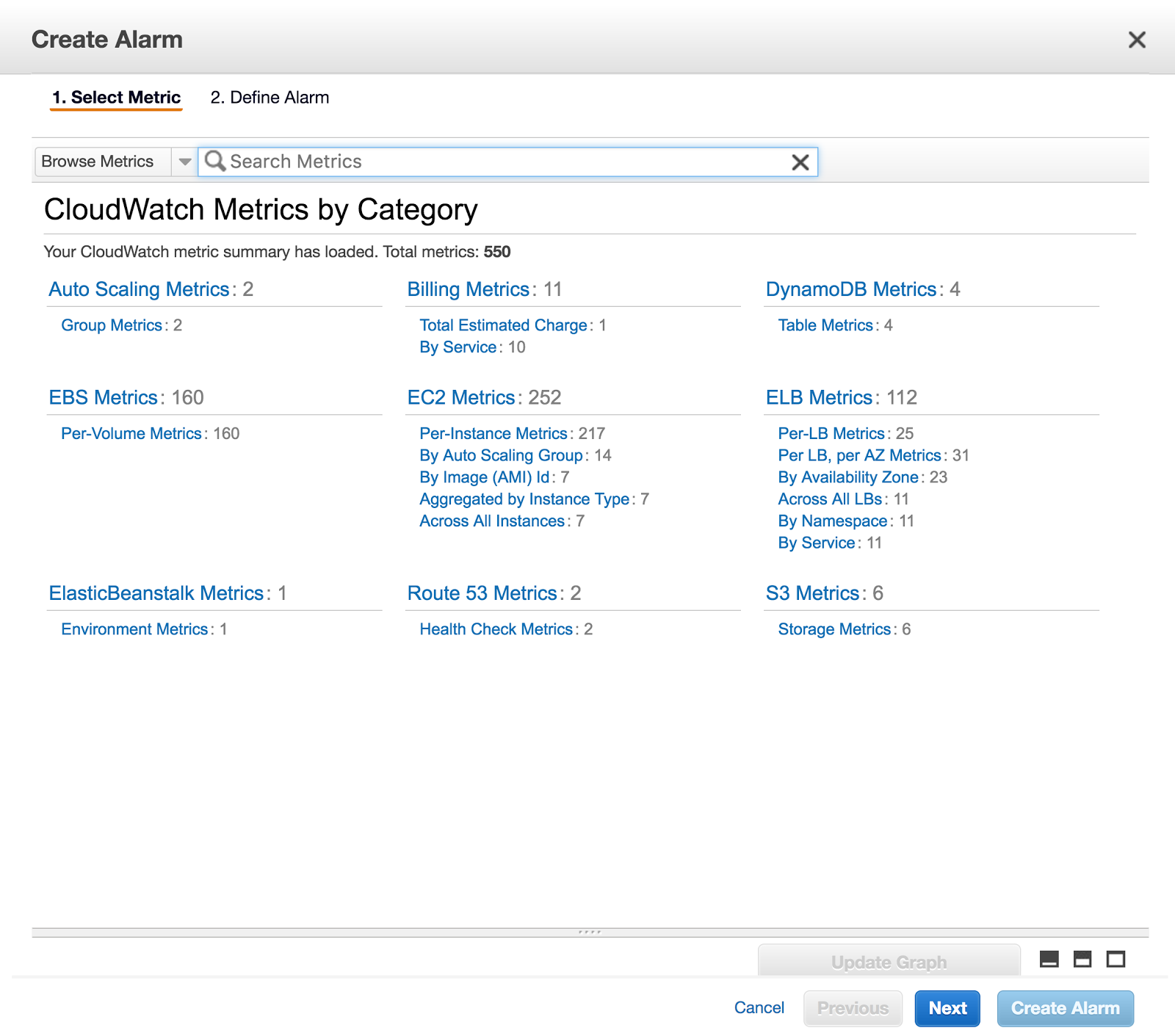Switch to Select Metric step tab
The width and height of the screenshot is (1175, 1036).
[x=116, y=98]
